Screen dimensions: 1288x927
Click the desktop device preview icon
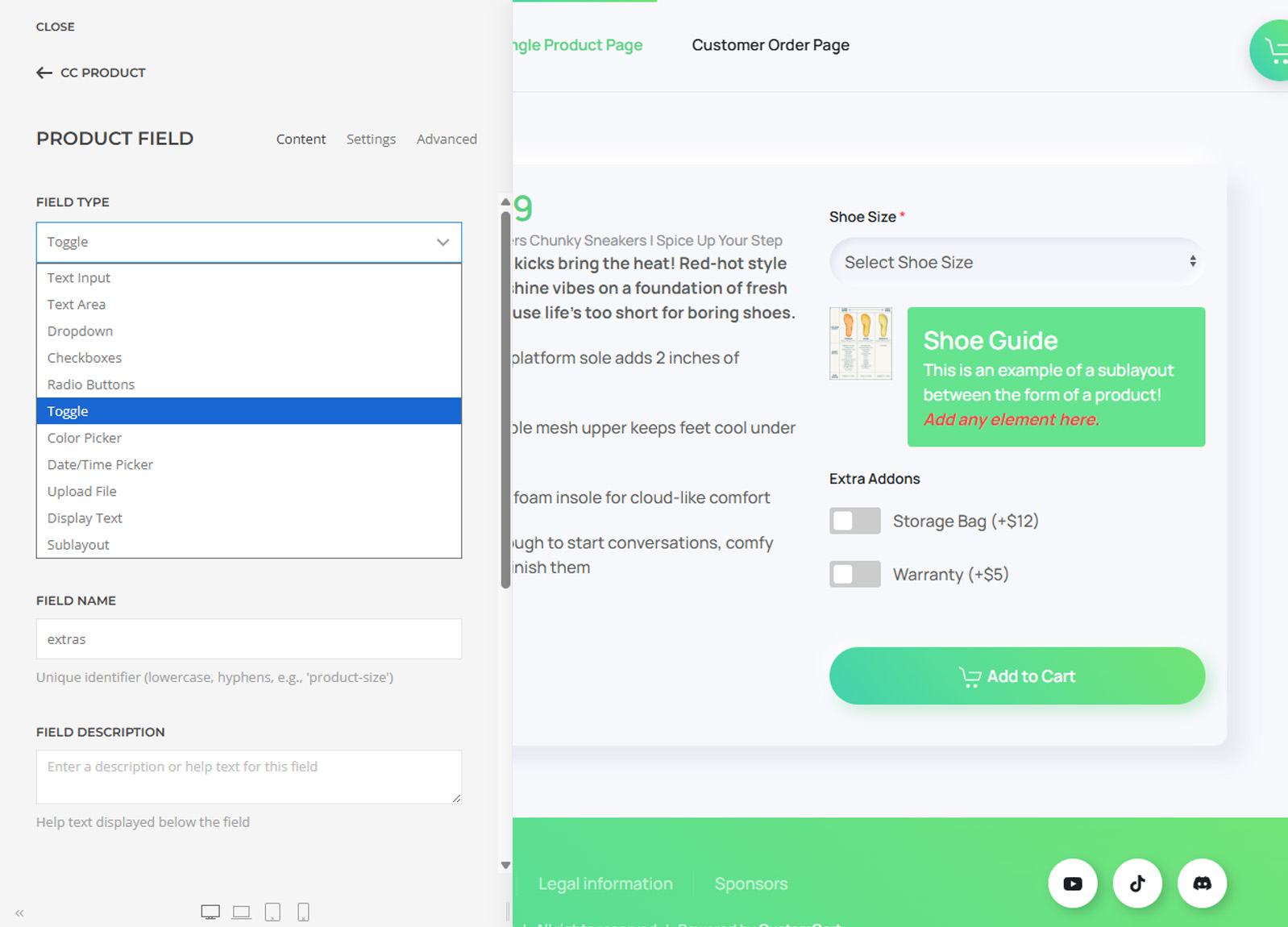click(x=210, y=912)
